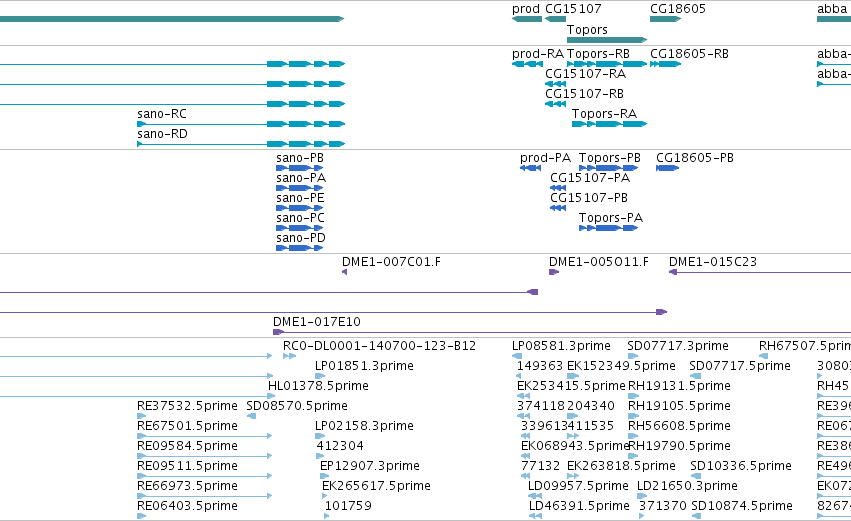Open the RE67501.5prime EST label
This screenshot has height=521, width=851.
187,427
